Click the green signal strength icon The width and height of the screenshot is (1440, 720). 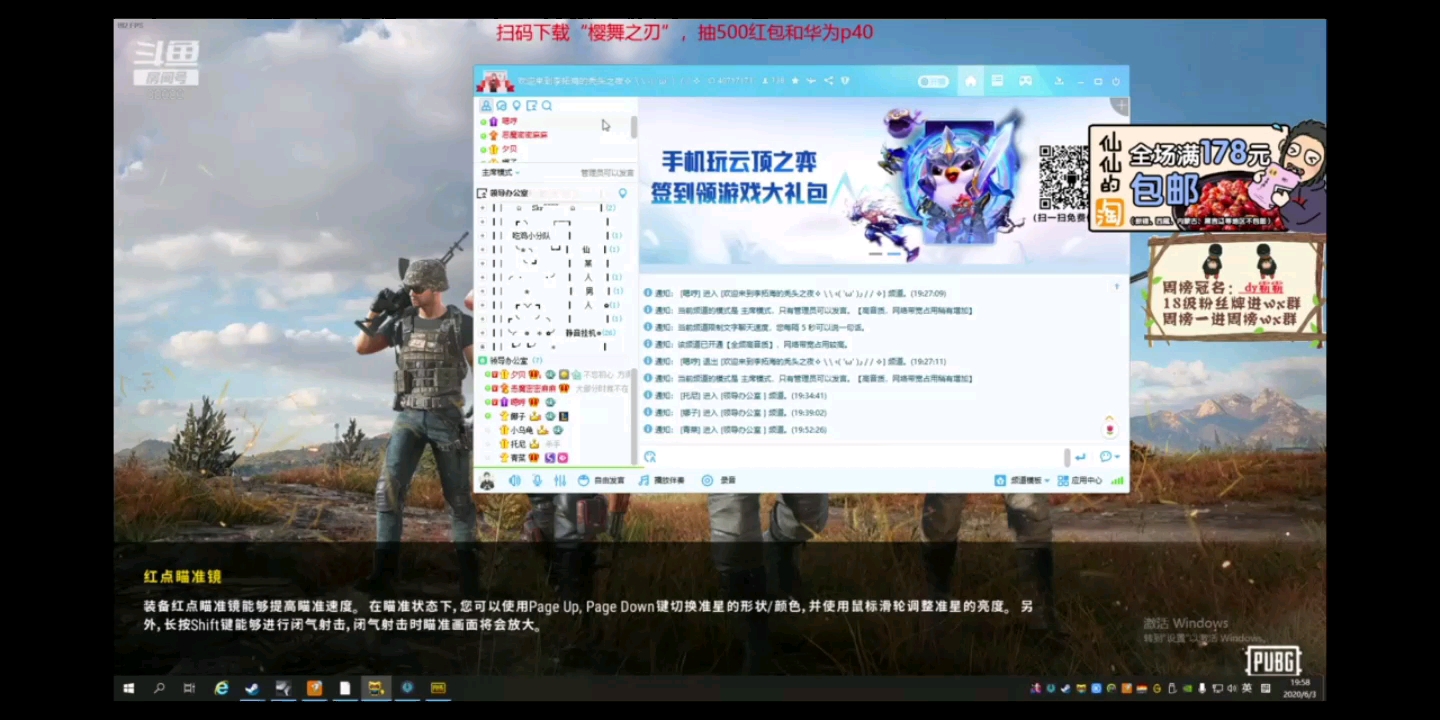coord(1117,480)
